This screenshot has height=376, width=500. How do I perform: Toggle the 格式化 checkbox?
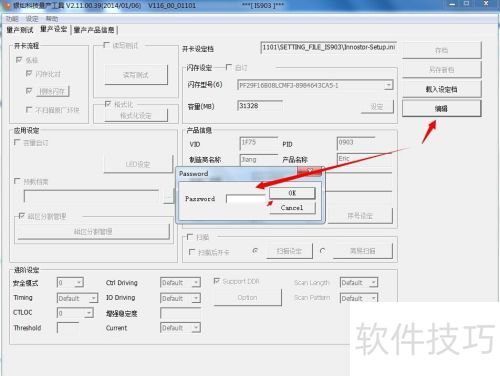pos(108,104)
